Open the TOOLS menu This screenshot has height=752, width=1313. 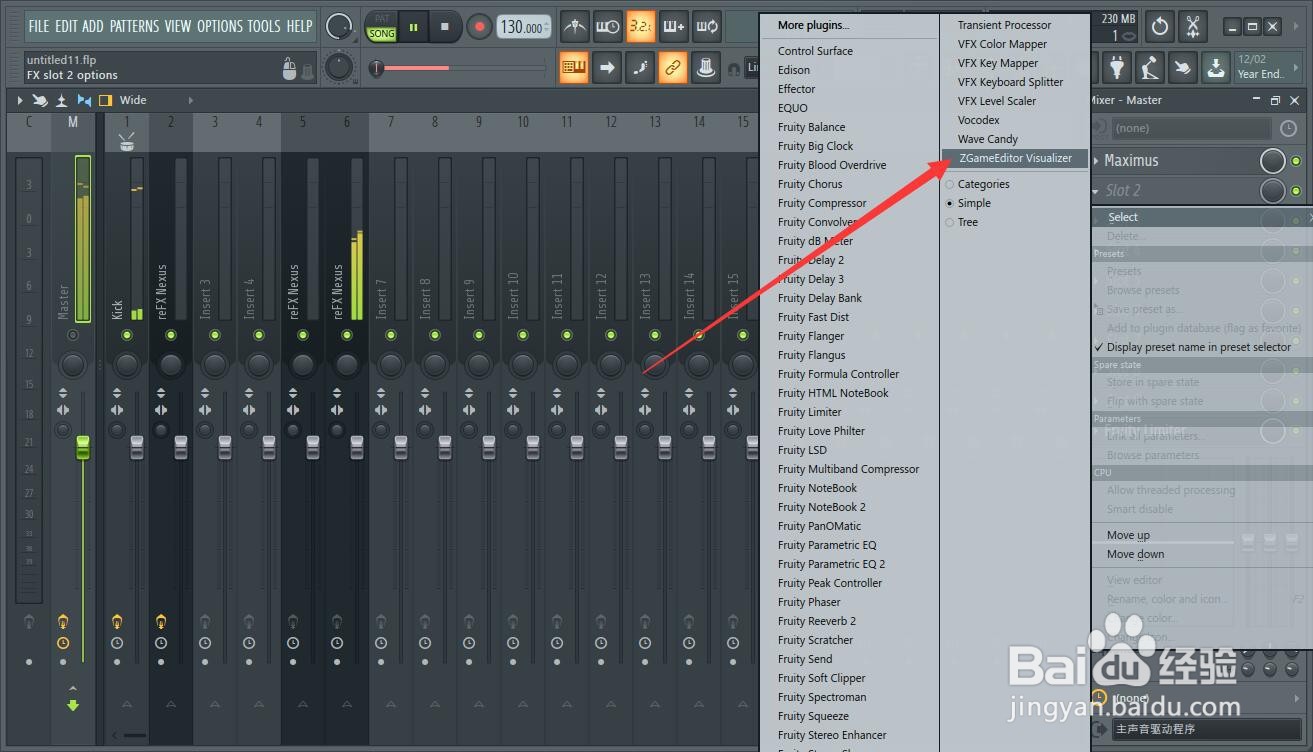(264, 26)
